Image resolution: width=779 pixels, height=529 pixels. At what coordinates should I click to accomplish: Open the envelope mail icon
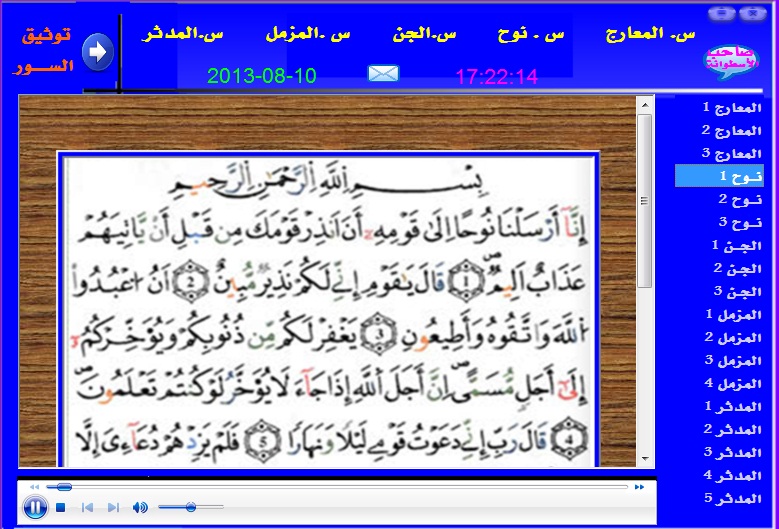[383, 74]
